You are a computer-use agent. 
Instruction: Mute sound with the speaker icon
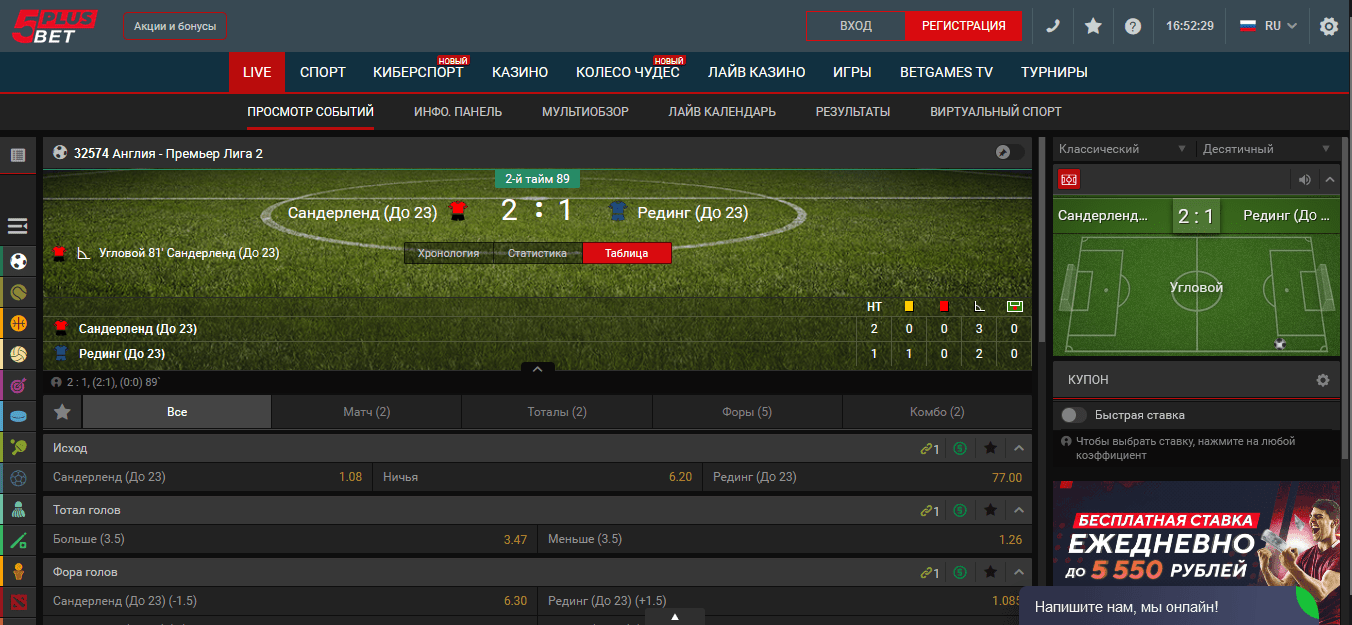click(1304, 180)
